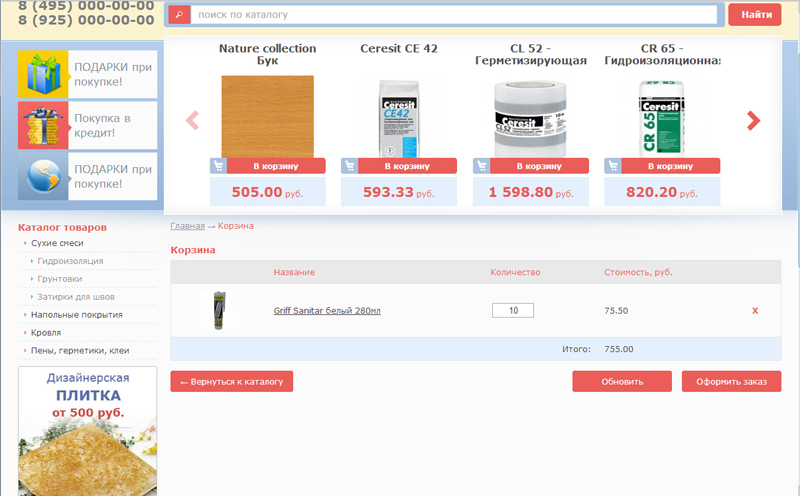Image resolution: width=800 pixels, height=496 pixels.
Task: Show next products with right carousel arrow
Action: [x=753, y=121]
